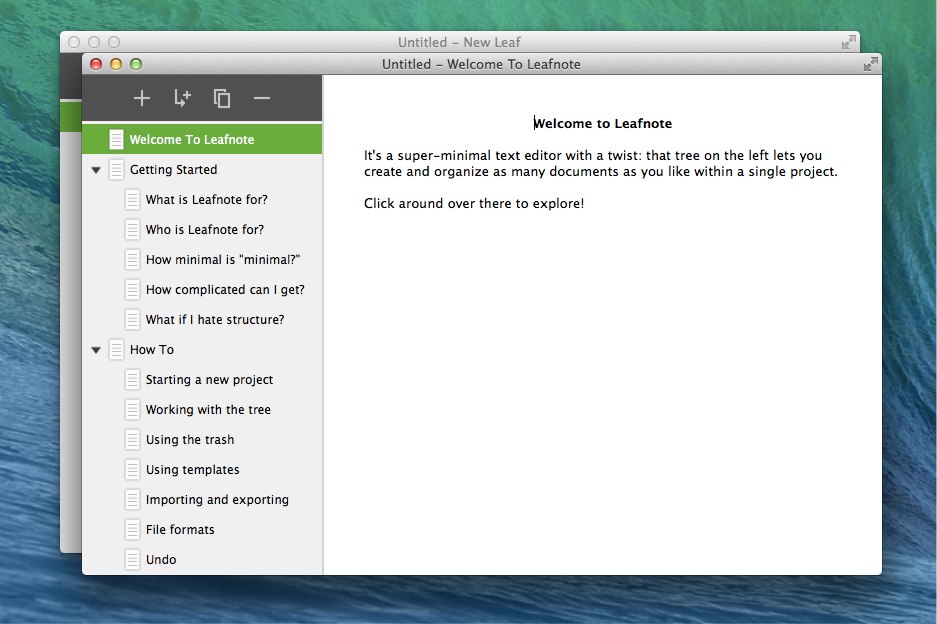Click the add new leaf plus icon
The width and height of the screenshot is (937, 624).
pos(142,98)
